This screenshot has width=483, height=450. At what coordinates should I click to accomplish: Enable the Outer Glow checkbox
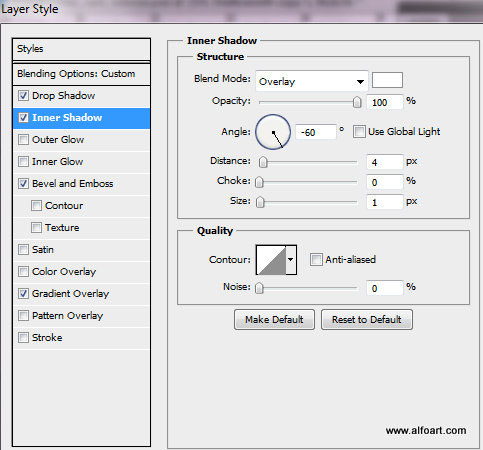23,140
